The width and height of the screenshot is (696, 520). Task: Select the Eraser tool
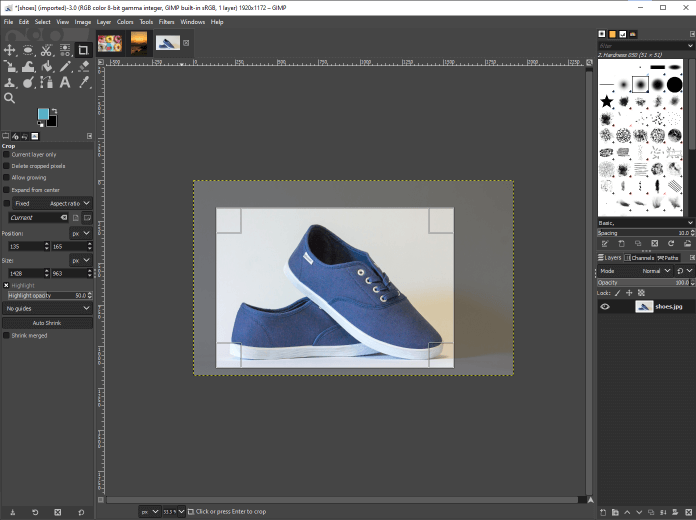coord(83,67)
